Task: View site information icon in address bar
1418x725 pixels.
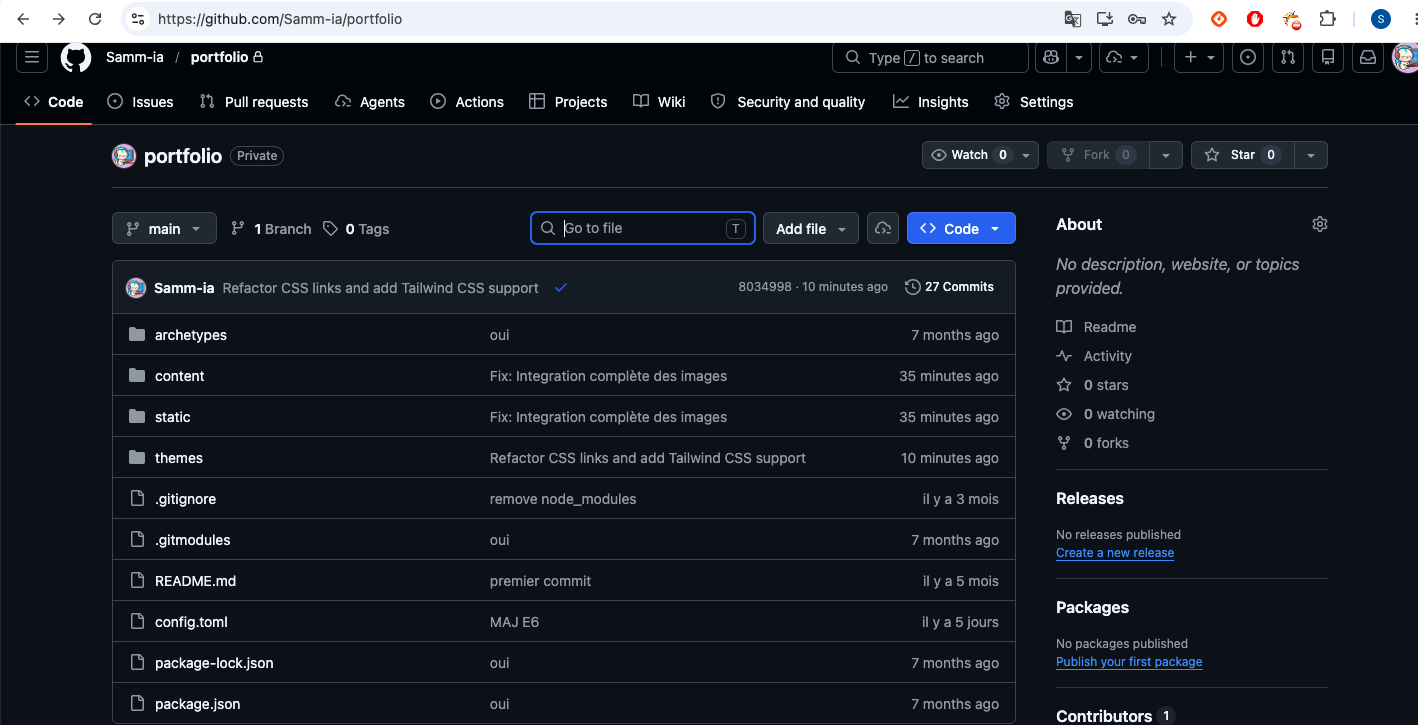Action: coord(139,19)
